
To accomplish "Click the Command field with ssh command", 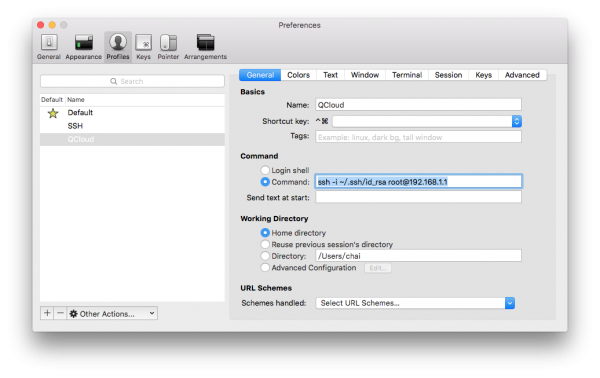I will pyautogui.click(x=418, y=182).
